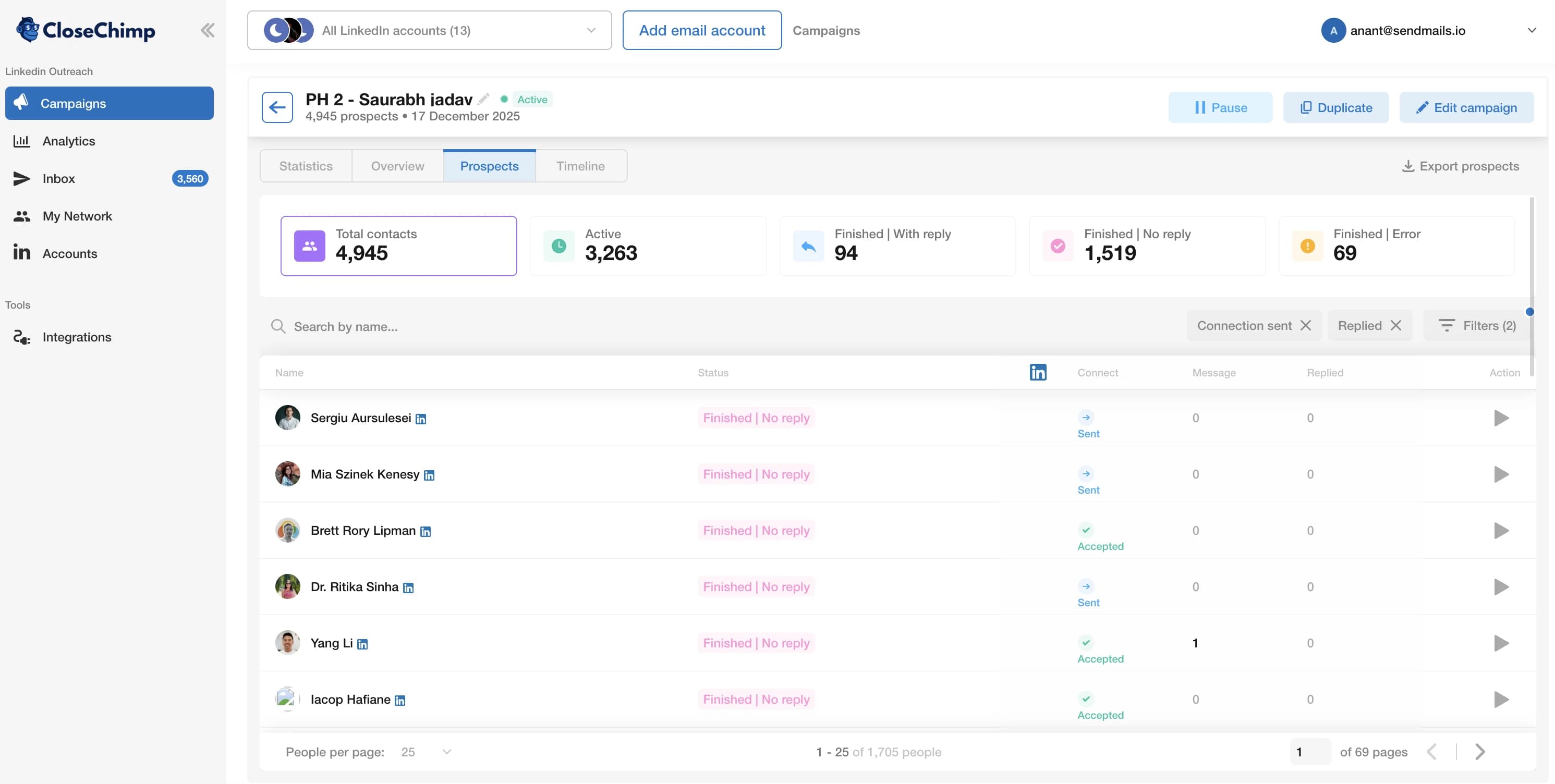Collapse the sidebar with the double-chevron icon
The image size is (1555, 784).
pos(208,30)
